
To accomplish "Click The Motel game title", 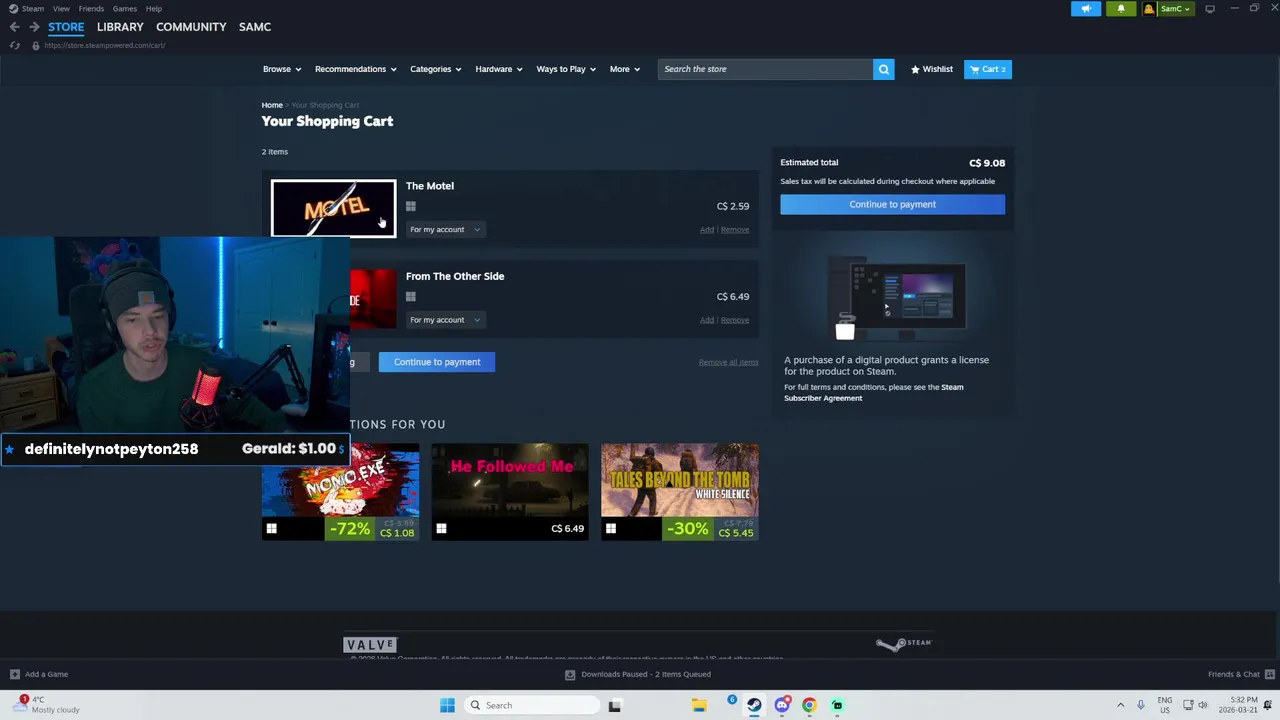I will tap(430, 186).
